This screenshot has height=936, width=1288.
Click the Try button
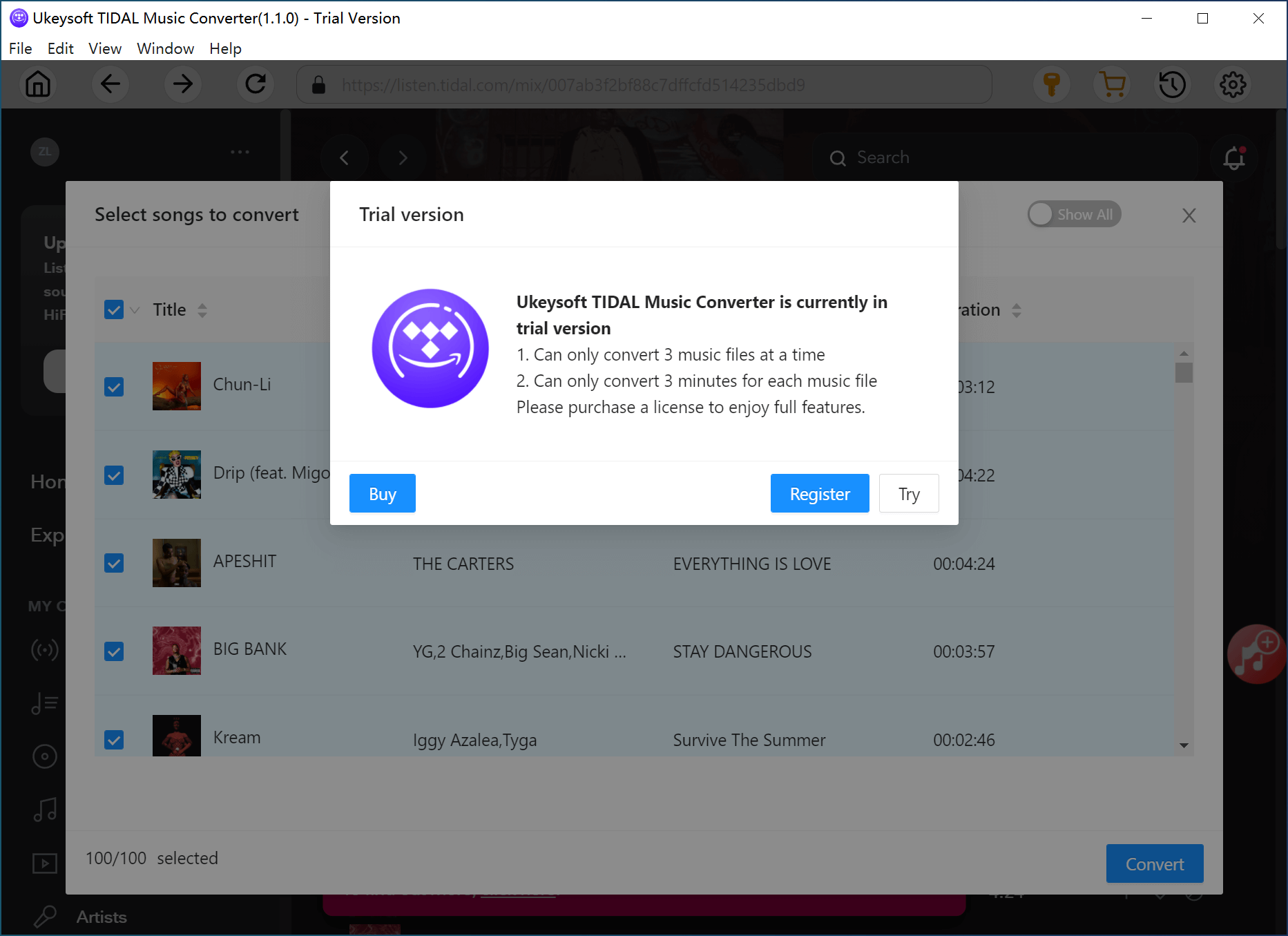click(909, 493)
